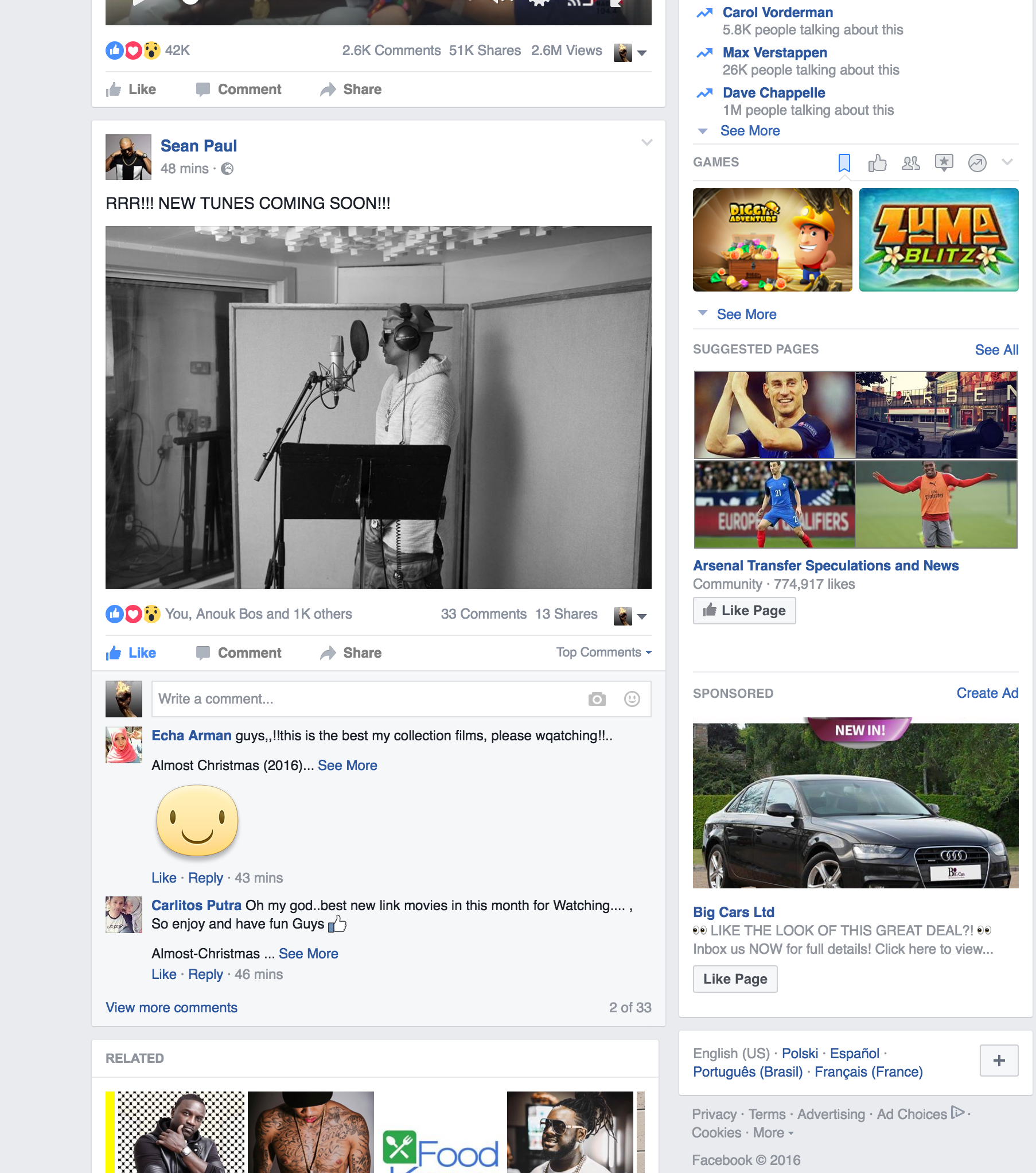The height and width of the screenshot is (1173, 1036).
Task: Open the Zuma Blitz game thumbnail
Action: 938,240
